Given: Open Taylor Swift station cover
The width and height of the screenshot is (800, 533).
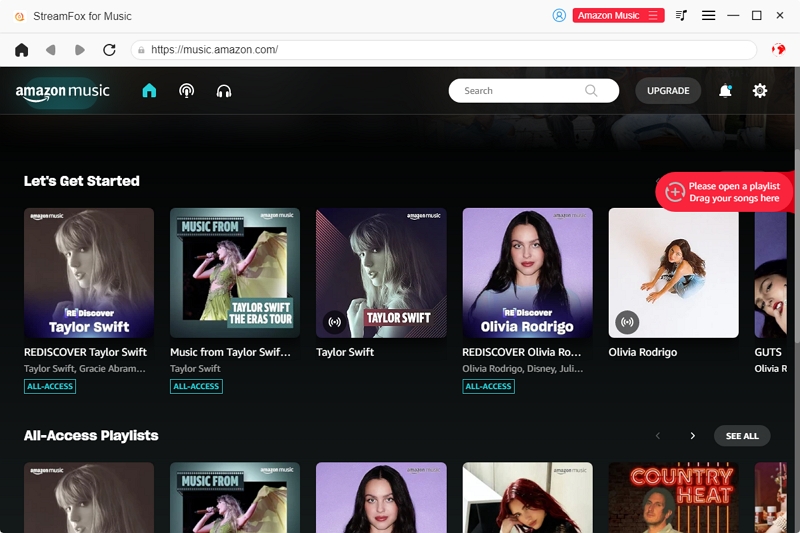Looking at the screenshot, I should pyautogui.click(x=381, y=272).
